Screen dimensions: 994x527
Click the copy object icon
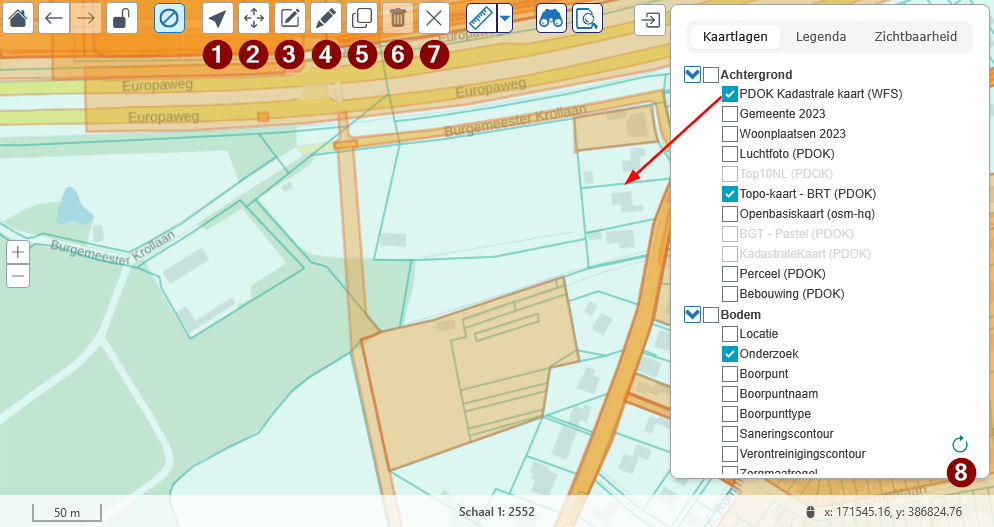[361, 18]
